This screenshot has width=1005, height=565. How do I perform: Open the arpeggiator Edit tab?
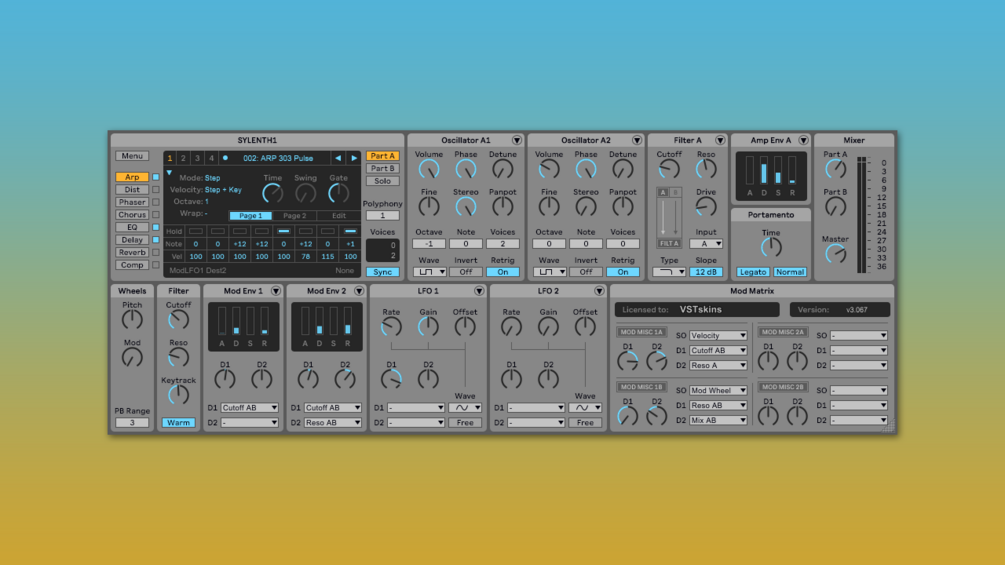339,216
